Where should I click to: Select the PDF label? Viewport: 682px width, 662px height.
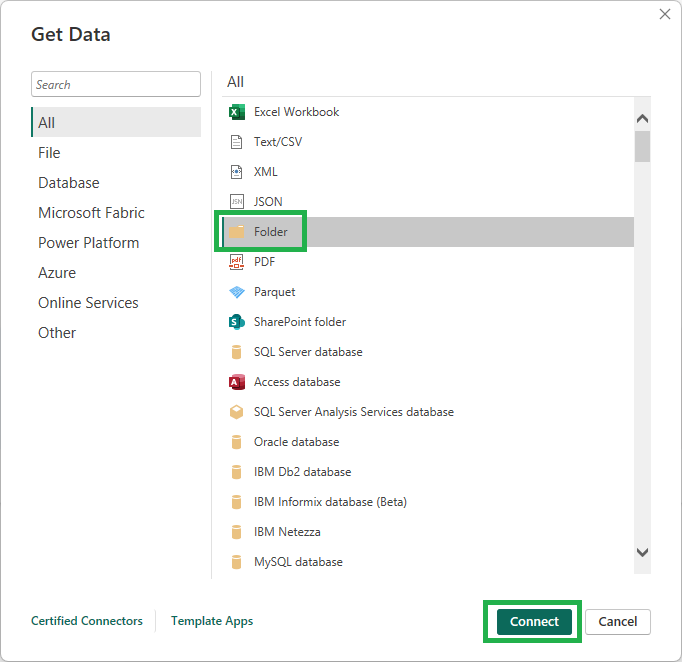264,262
